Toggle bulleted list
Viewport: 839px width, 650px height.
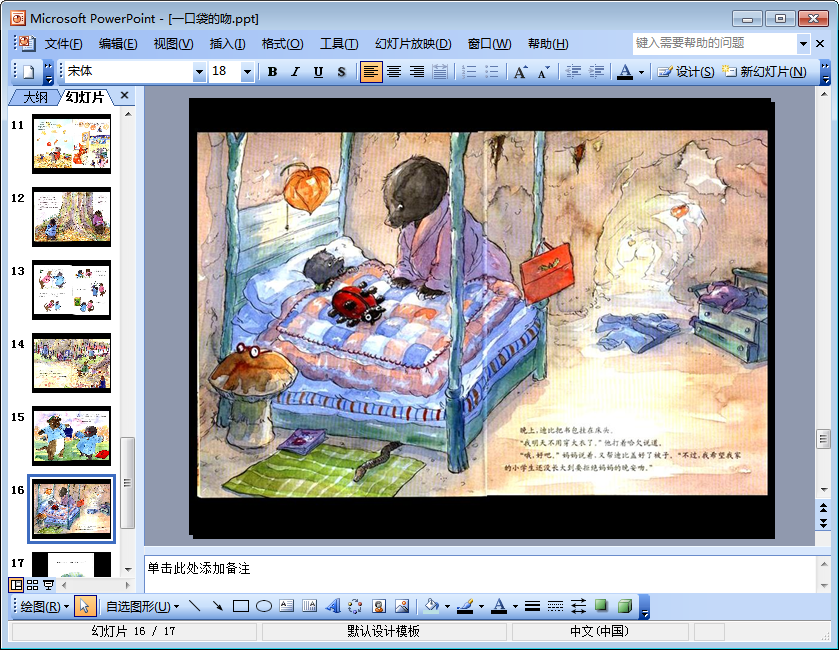point(491,72)
